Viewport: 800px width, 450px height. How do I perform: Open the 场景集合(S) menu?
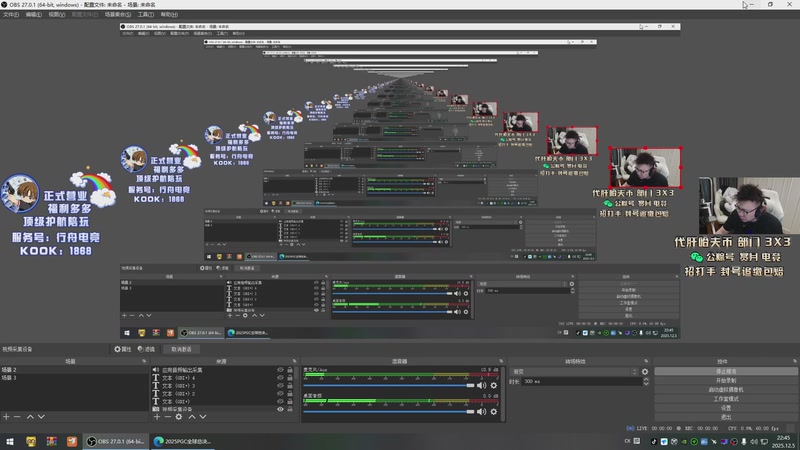pyautogui.click(x=118, y=14)
